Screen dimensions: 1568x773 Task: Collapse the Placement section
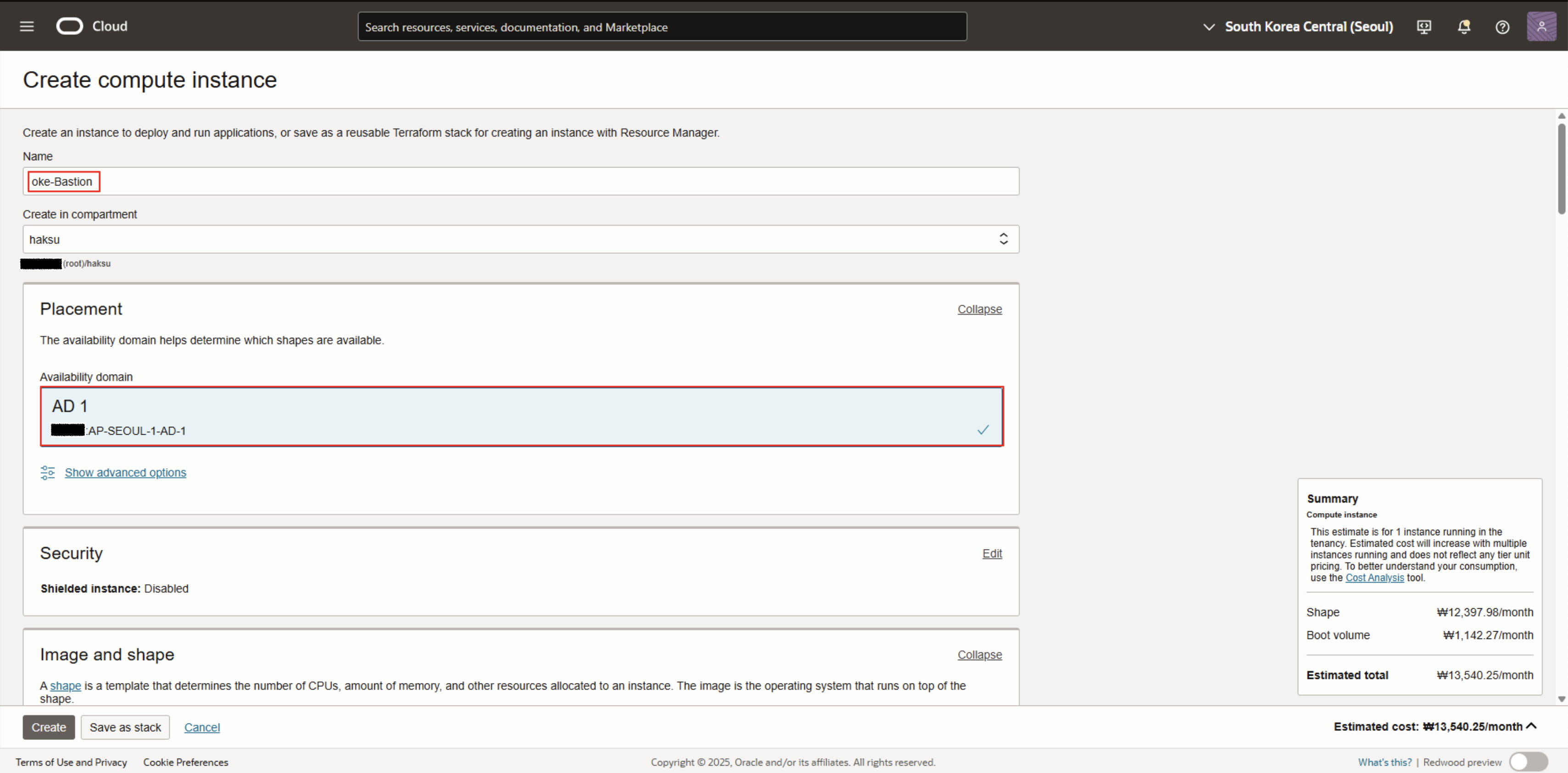pyautogui.click(x=979, y=309)
